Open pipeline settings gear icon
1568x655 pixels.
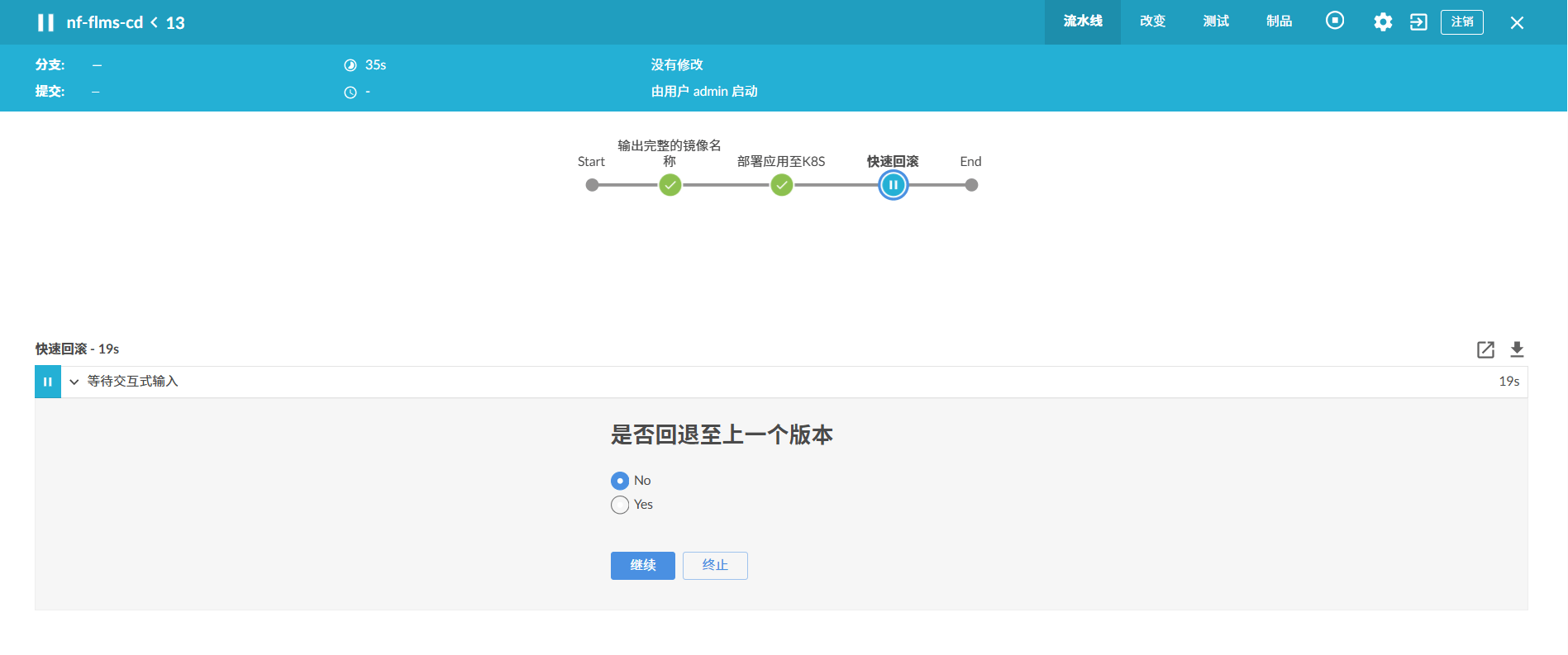[x=1383, y=22]
